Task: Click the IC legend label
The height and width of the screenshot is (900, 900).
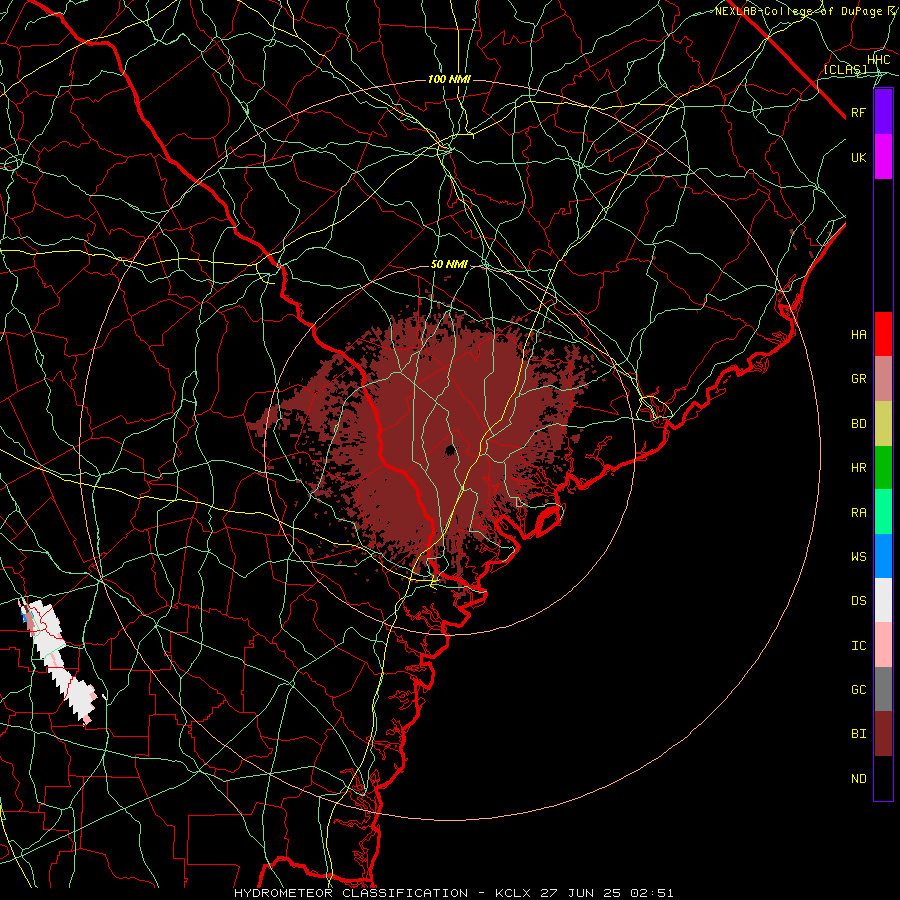Action: coord(859,646)
